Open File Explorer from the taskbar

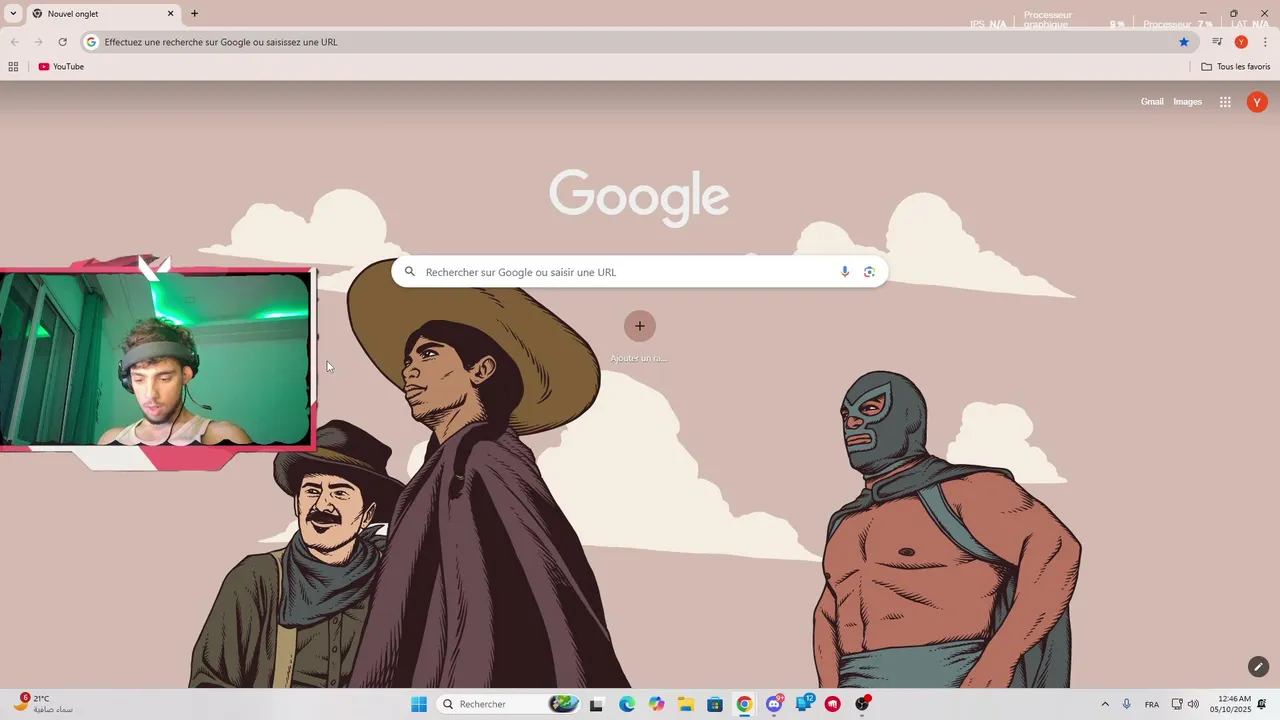tap(686, 704)
